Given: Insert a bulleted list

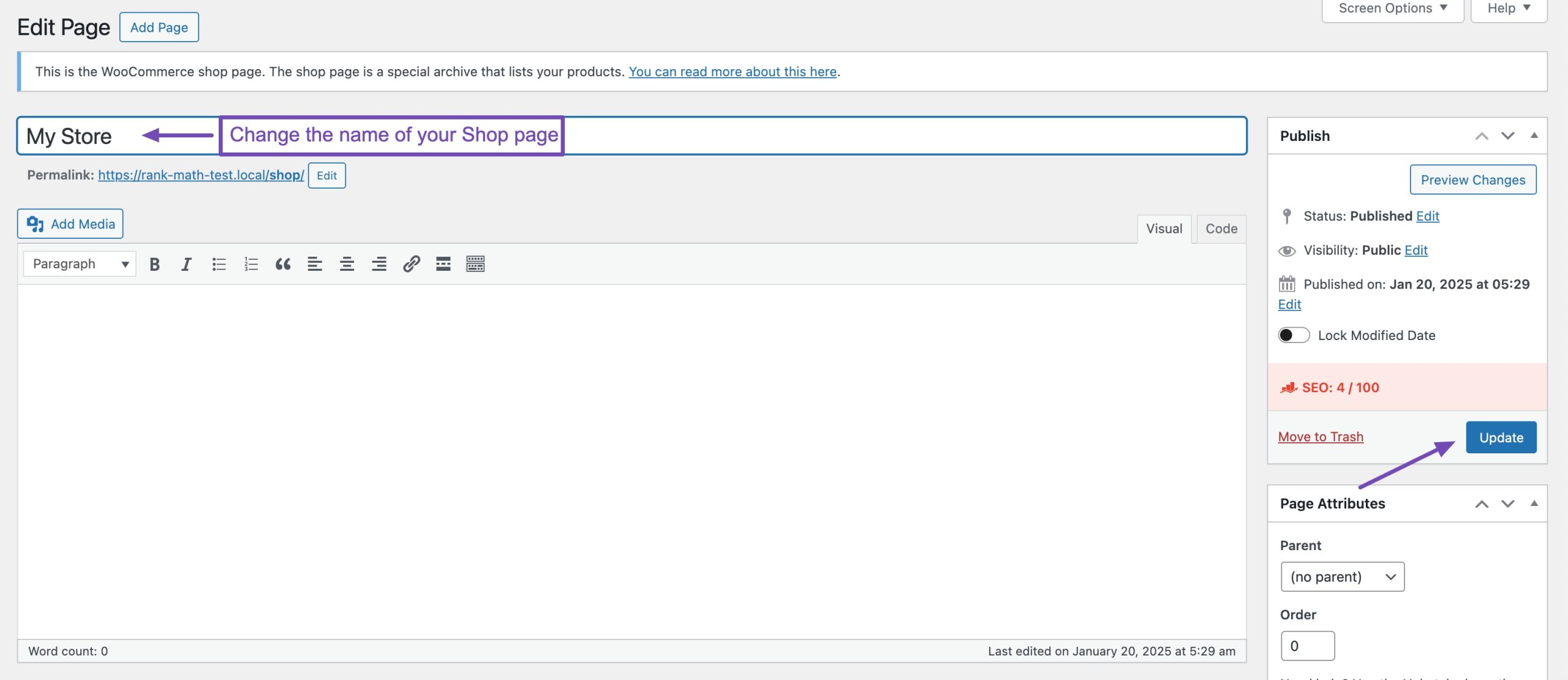Looking at the screenshot, I should tap(219, 264).
